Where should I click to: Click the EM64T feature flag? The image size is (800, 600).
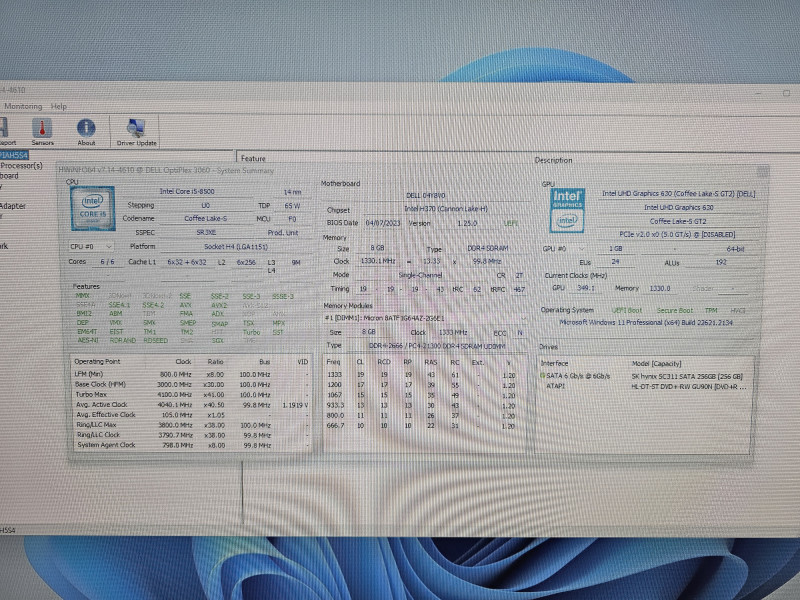point(87,332)
